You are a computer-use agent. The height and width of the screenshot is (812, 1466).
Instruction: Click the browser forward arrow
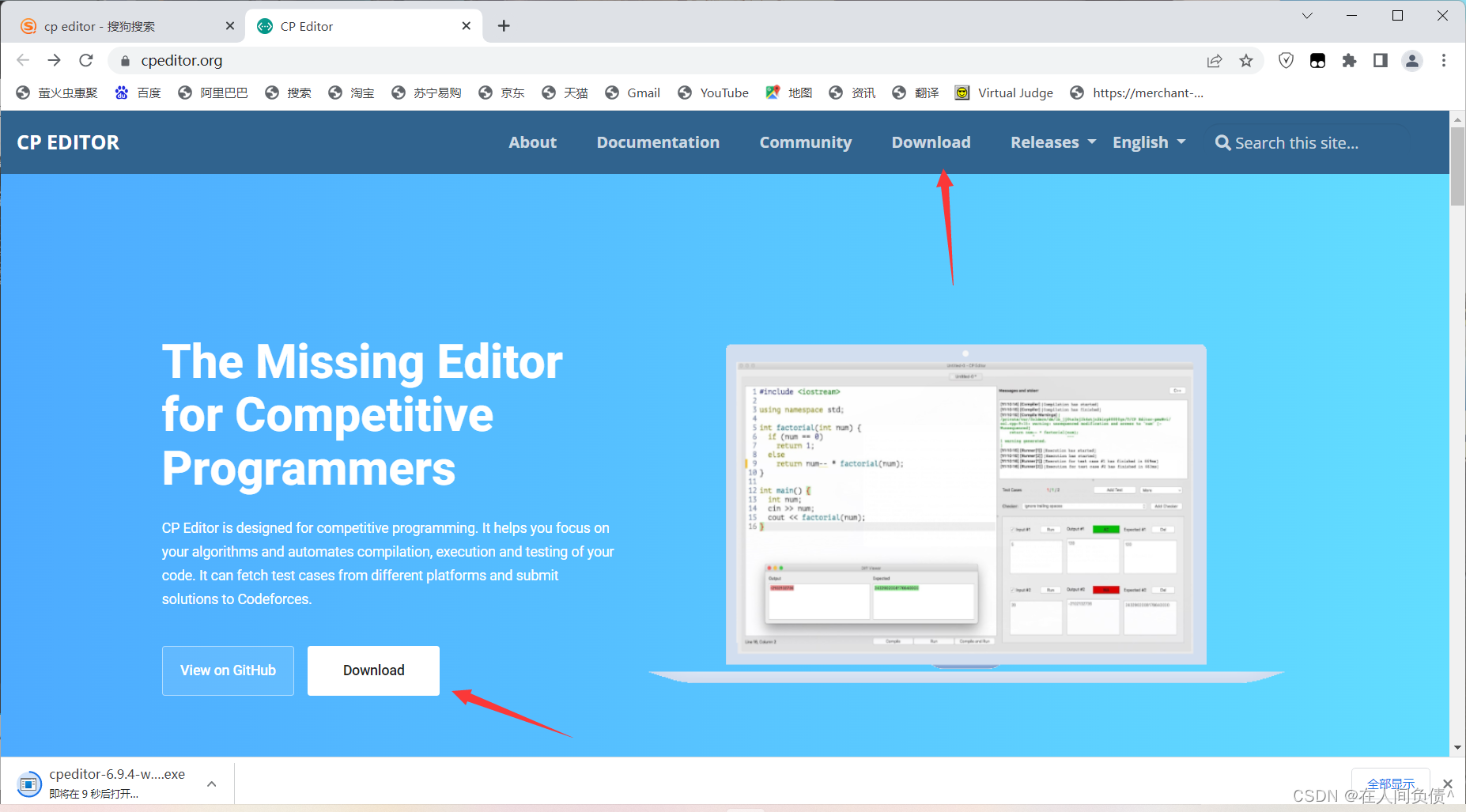pos(54,60)
